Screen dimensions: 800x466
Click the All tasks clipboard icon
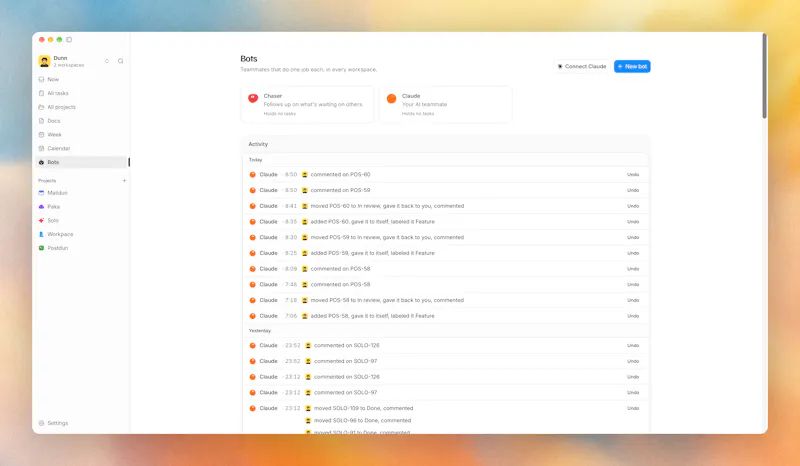coord(41,93)
